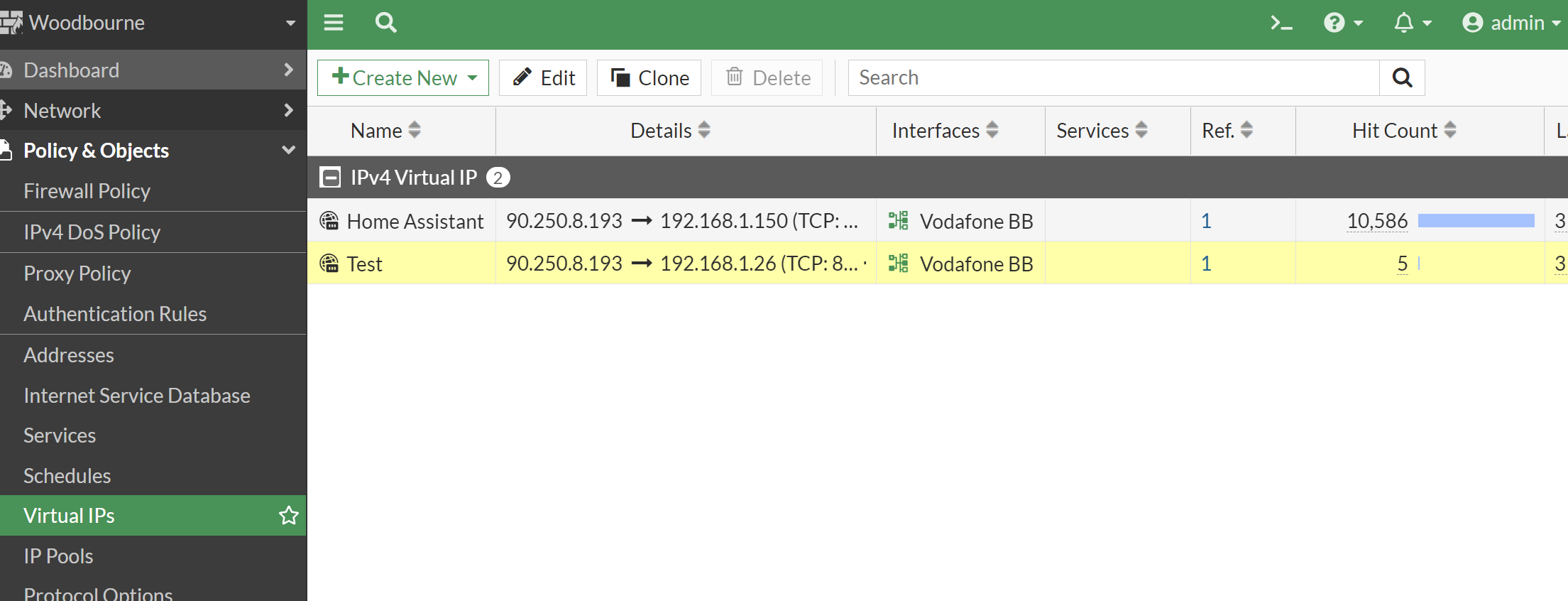Image resolution: width=1568 pixels, height=601 pixels.
Task: Open the CLI console
Action: [x=1281, y=22]
